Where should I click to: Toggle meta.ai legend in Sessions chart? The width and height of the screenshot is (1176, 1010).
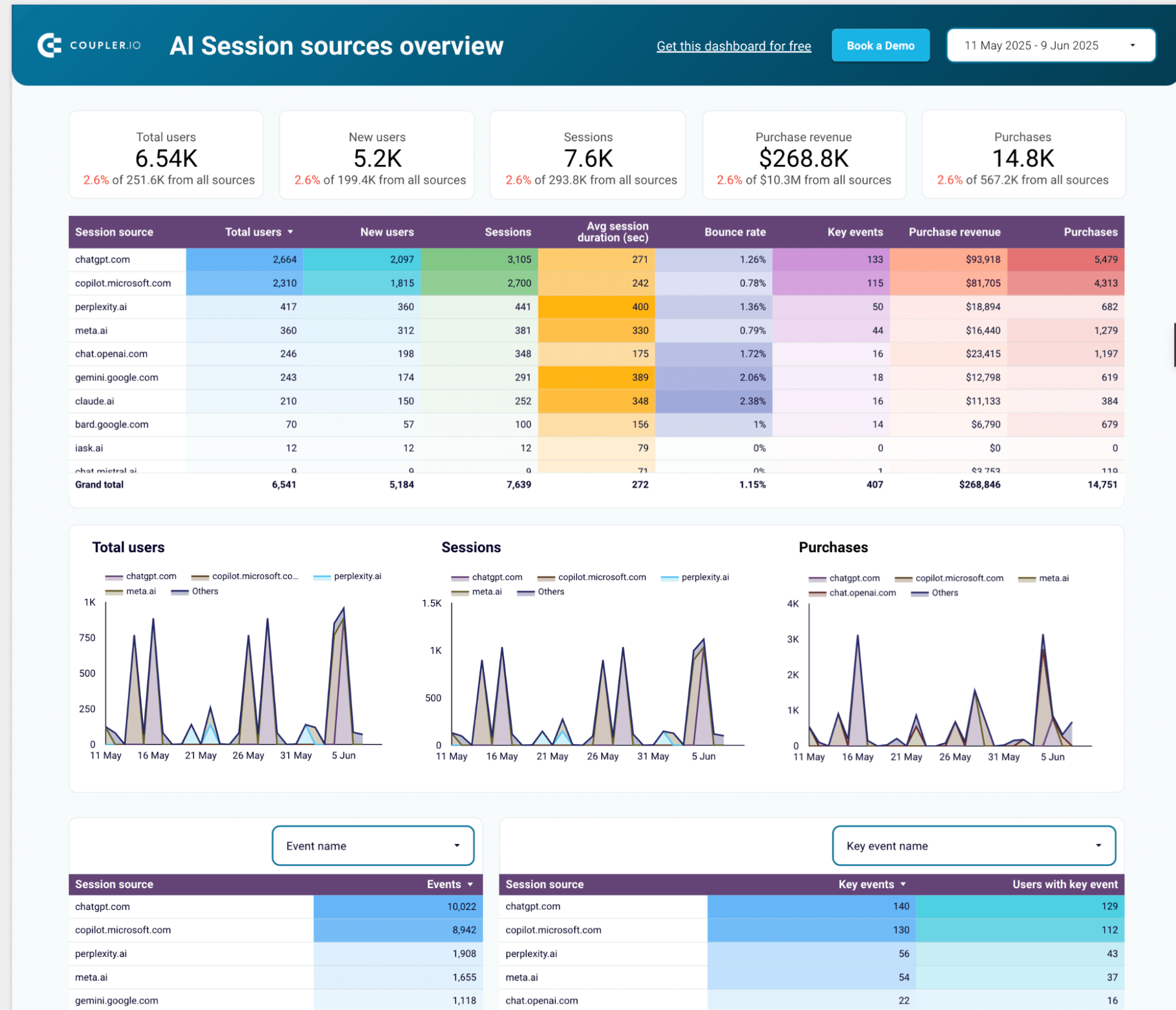pyautogui.click(x=477, y=592)
